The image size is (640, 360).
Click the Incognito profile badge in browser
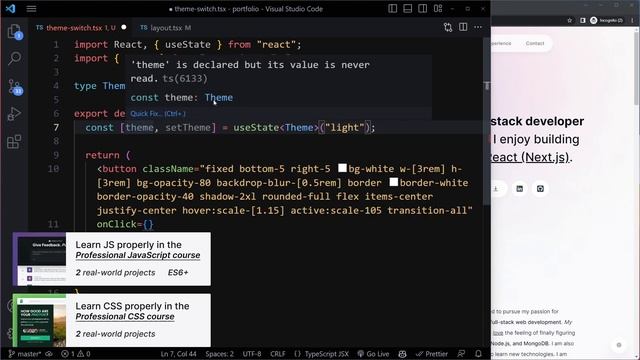tap(607, 20)
